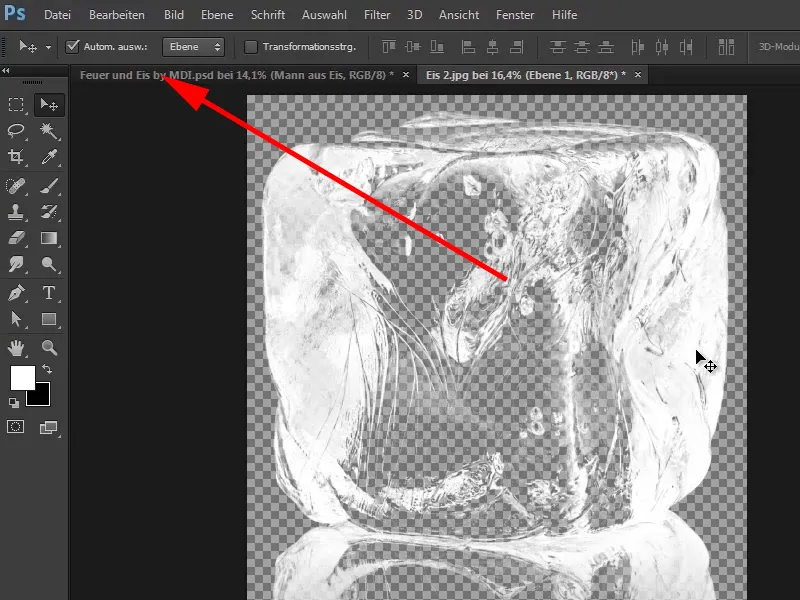The width and height of the screenshot is (800, 600).
Task: Select the Pen tool
Action: (16, 293)
